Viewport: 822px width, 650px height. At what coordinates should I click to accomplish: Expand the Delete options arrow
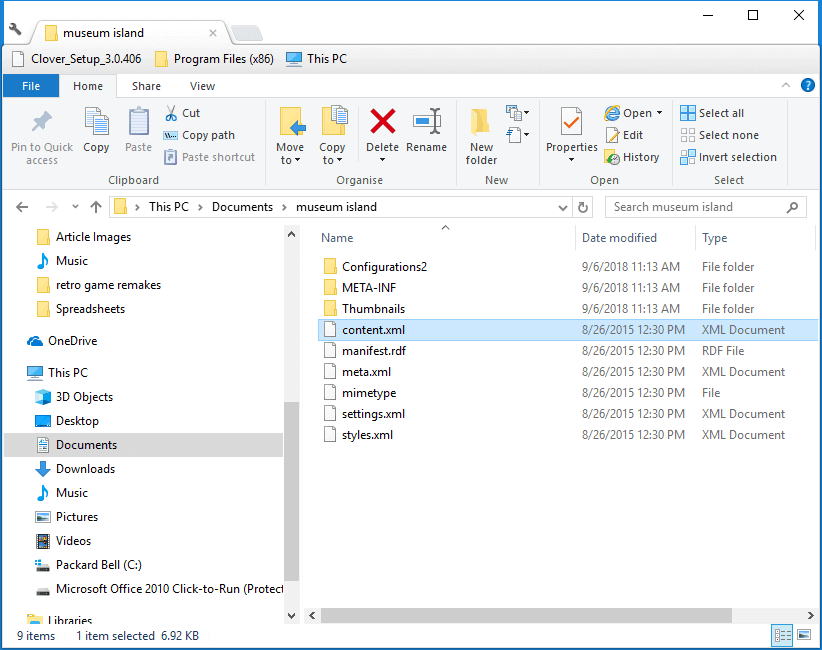tap(383, 160)
